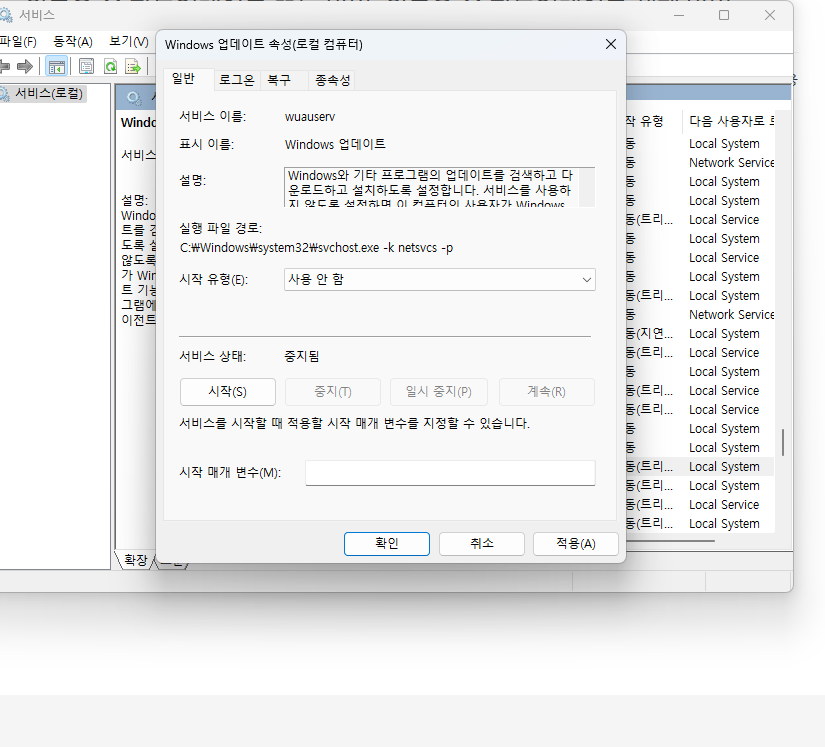Click the 취소 button

click(481, 543)
